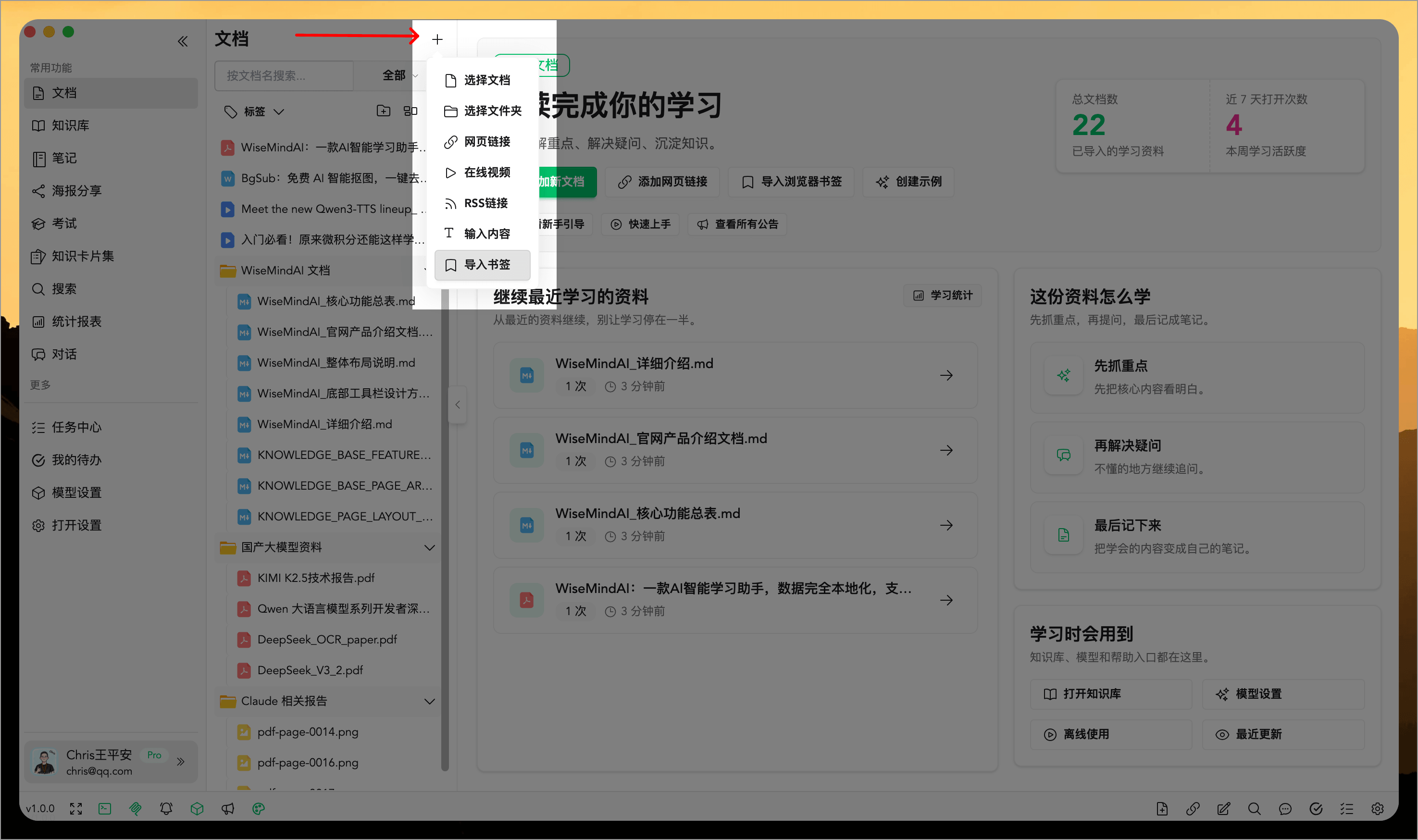1418x840 pixels.
Task: Open the notification bell in the bottom bar
Action: tap(166, 809)
